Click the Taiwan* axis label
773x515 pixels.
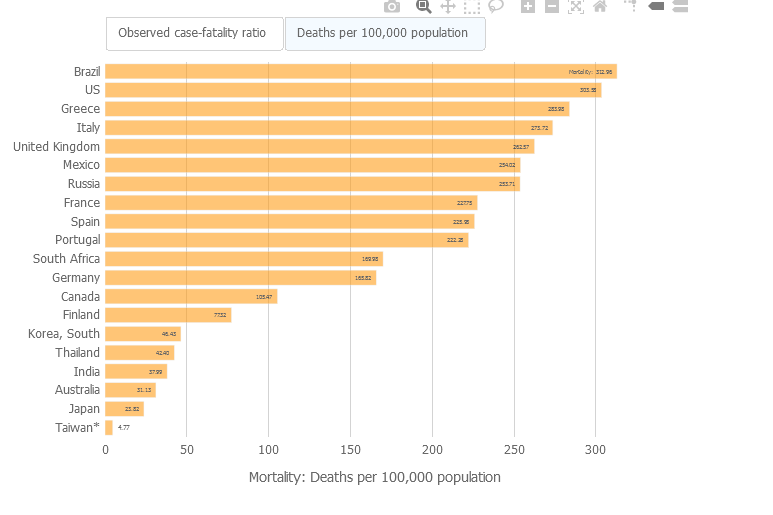click(x=77, y=428)
